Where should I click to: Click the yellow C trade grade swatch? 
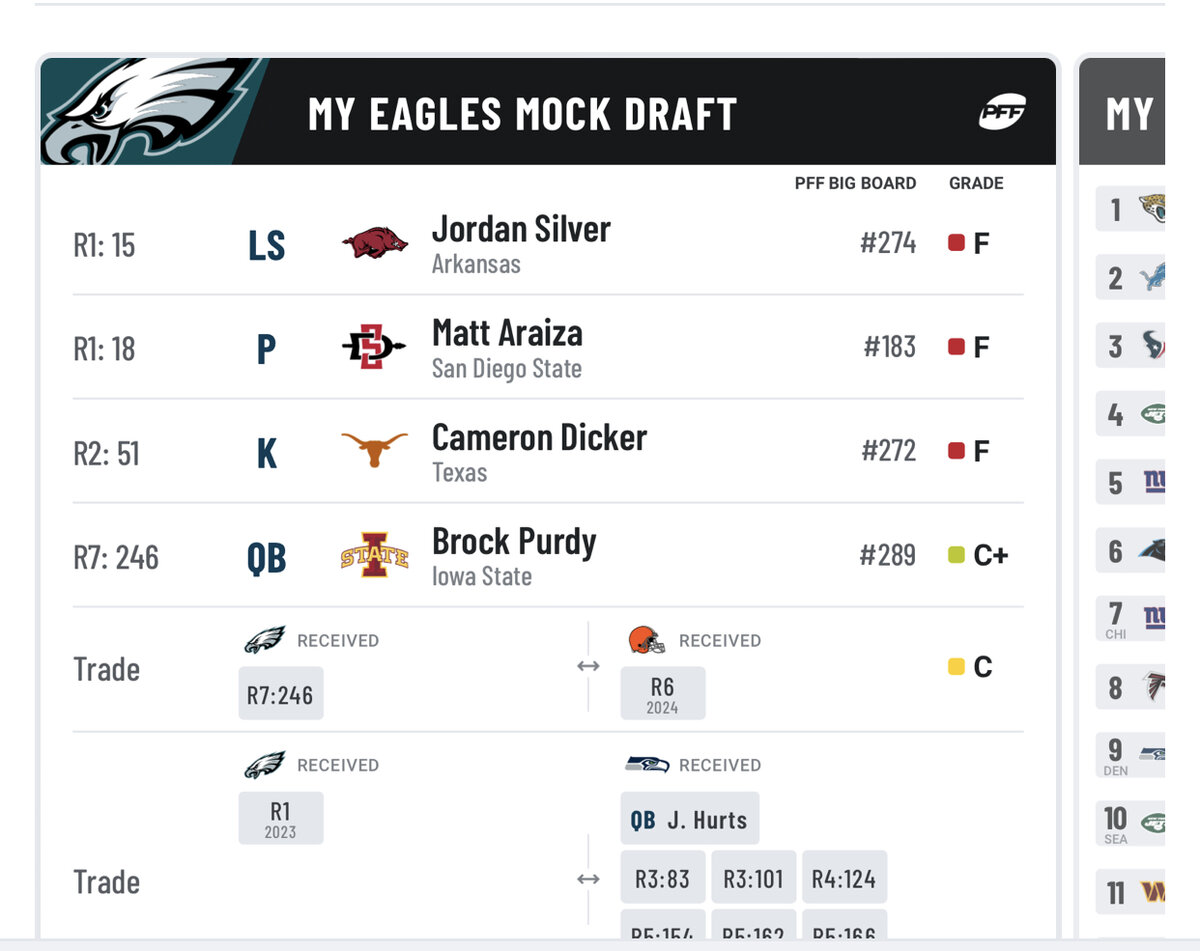point(956,667)
